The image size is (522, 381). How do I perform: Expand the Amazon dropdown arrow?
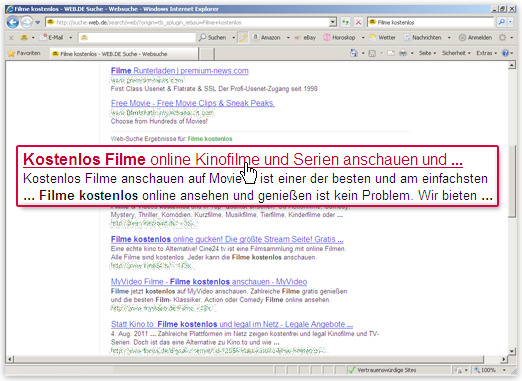(x=288, y=38)
